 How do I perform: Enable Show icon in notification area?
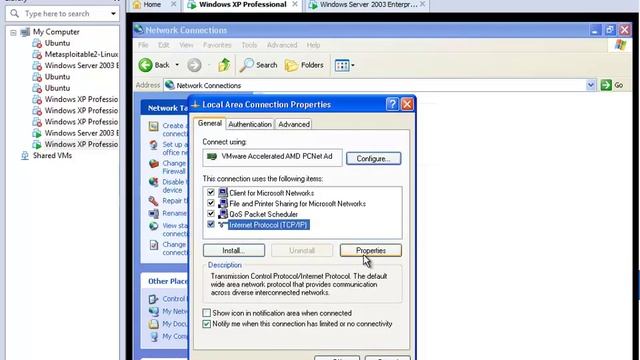pos(207,313)
